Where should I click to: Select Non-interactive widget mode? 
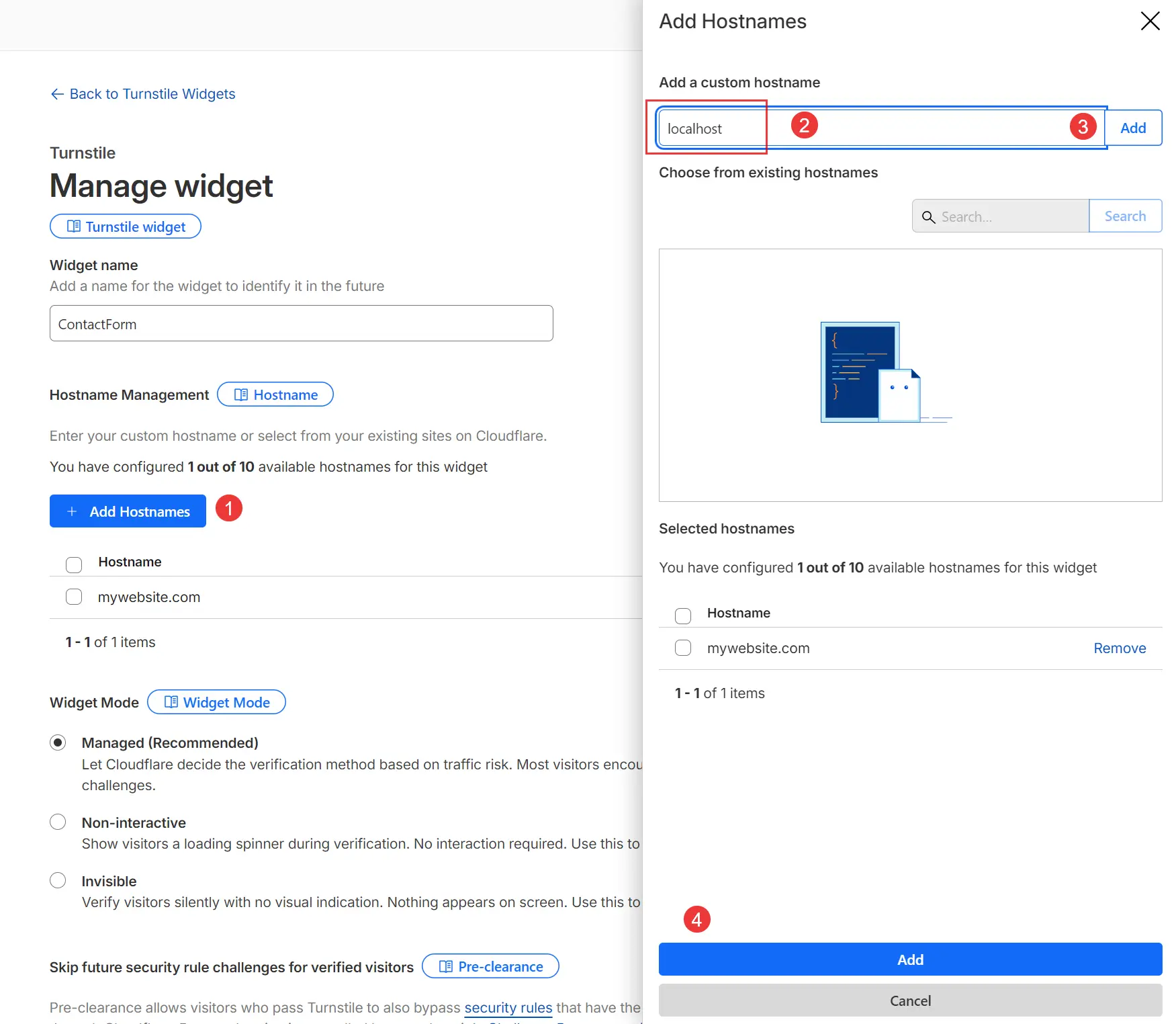58,822
